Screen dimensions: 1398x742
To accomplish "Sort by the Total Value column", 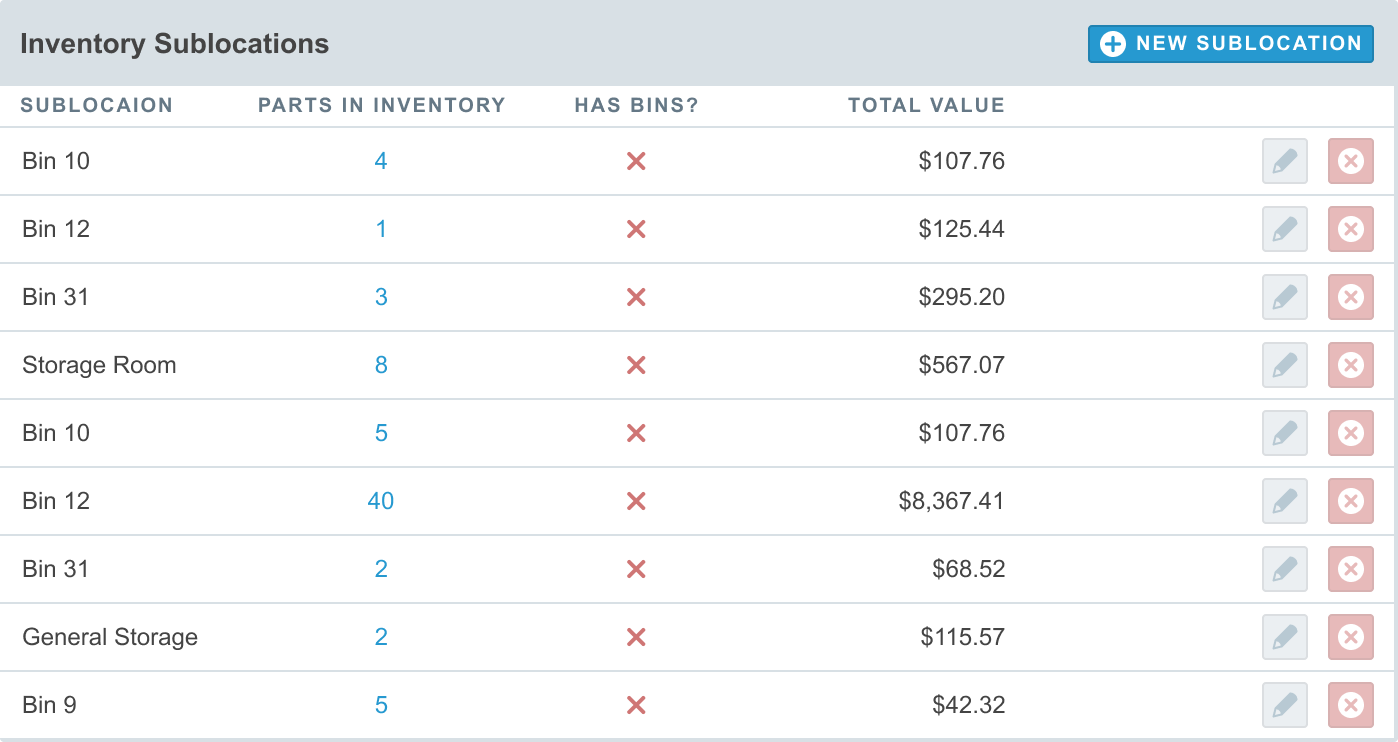I will click(926, 105).
